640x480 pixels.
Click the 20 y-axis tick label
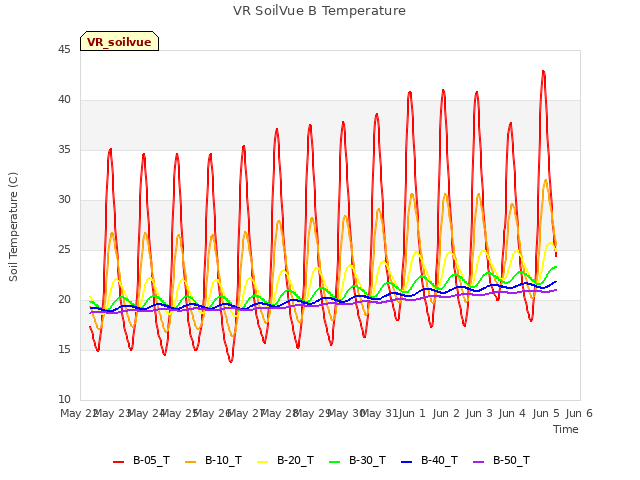[64, 300]
